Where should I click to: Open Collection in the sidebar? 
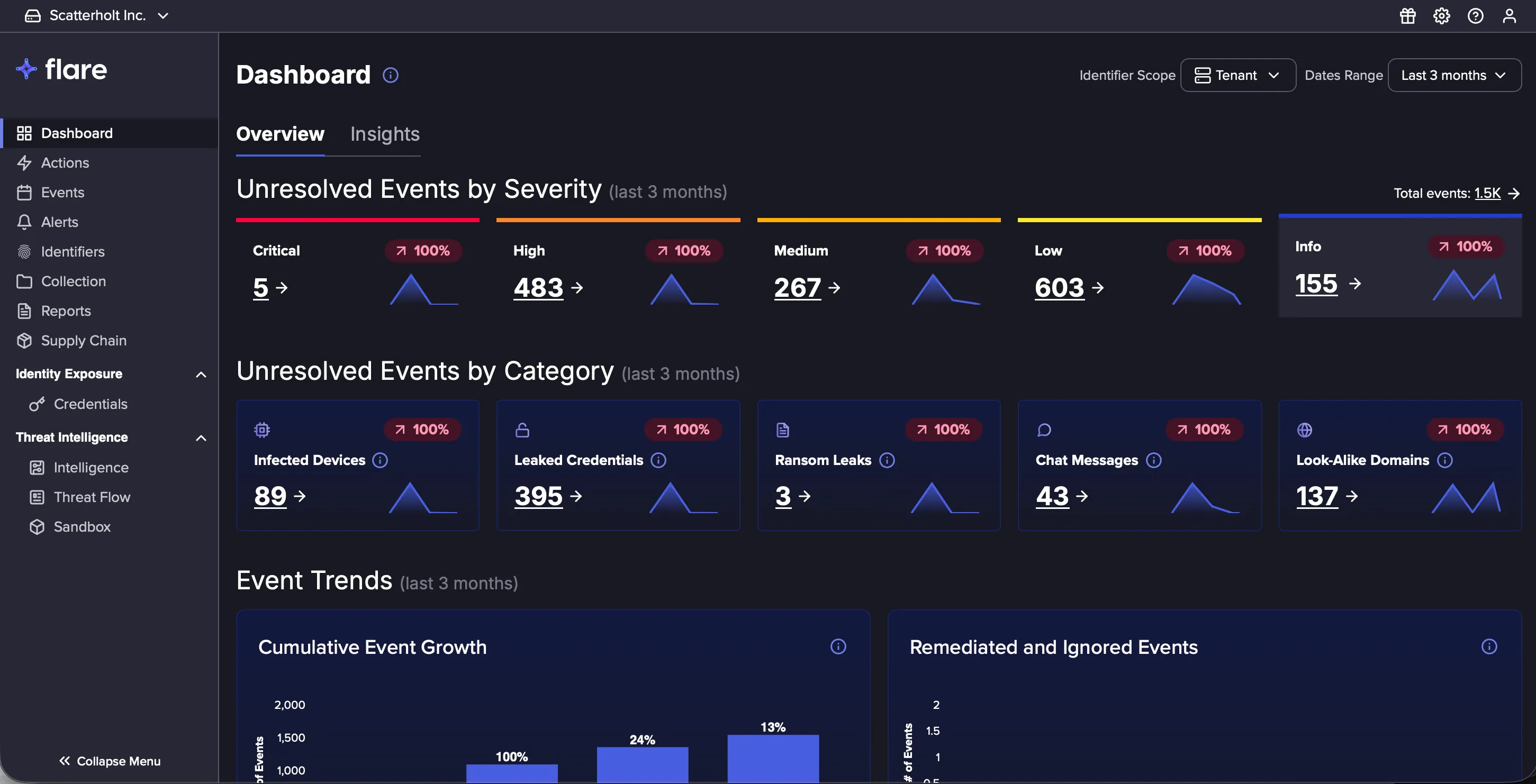pos(109,281)
